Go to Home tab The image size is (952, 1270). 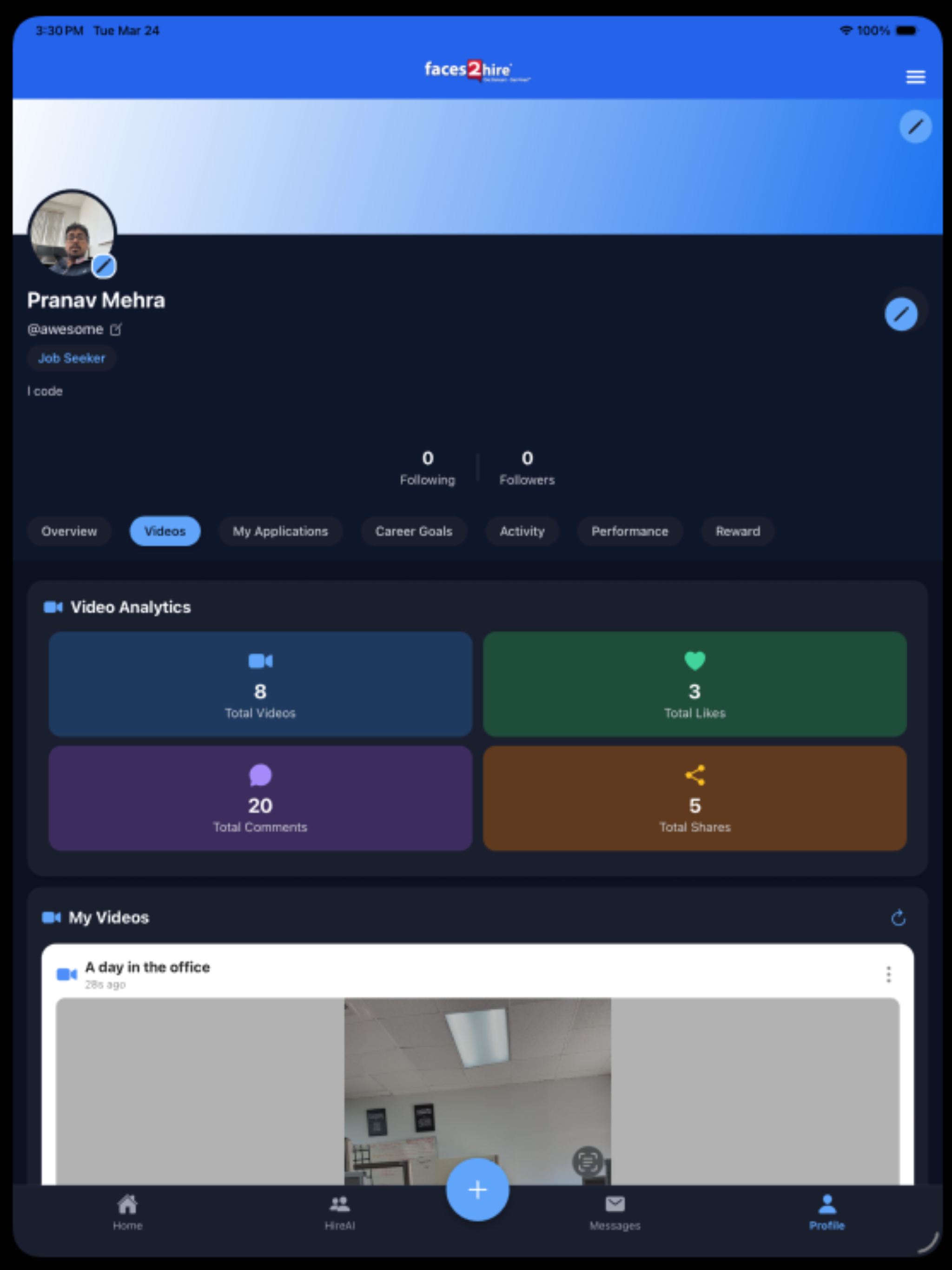pos(127,1212)
